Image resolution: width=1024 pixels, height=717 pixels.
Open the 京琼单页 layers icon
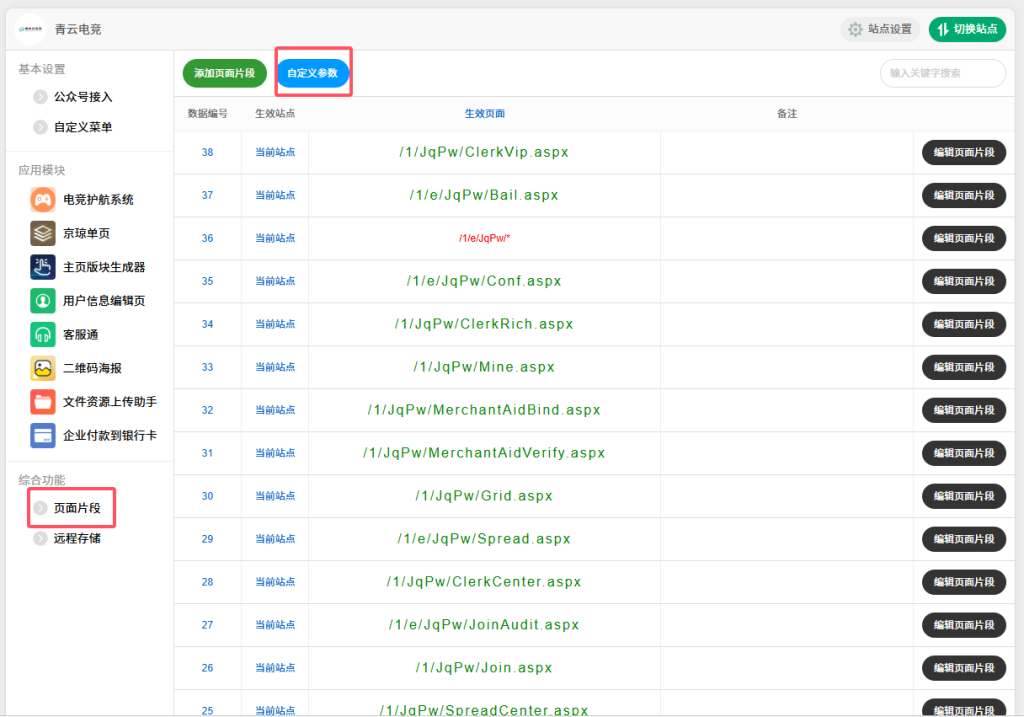point(42,233)
